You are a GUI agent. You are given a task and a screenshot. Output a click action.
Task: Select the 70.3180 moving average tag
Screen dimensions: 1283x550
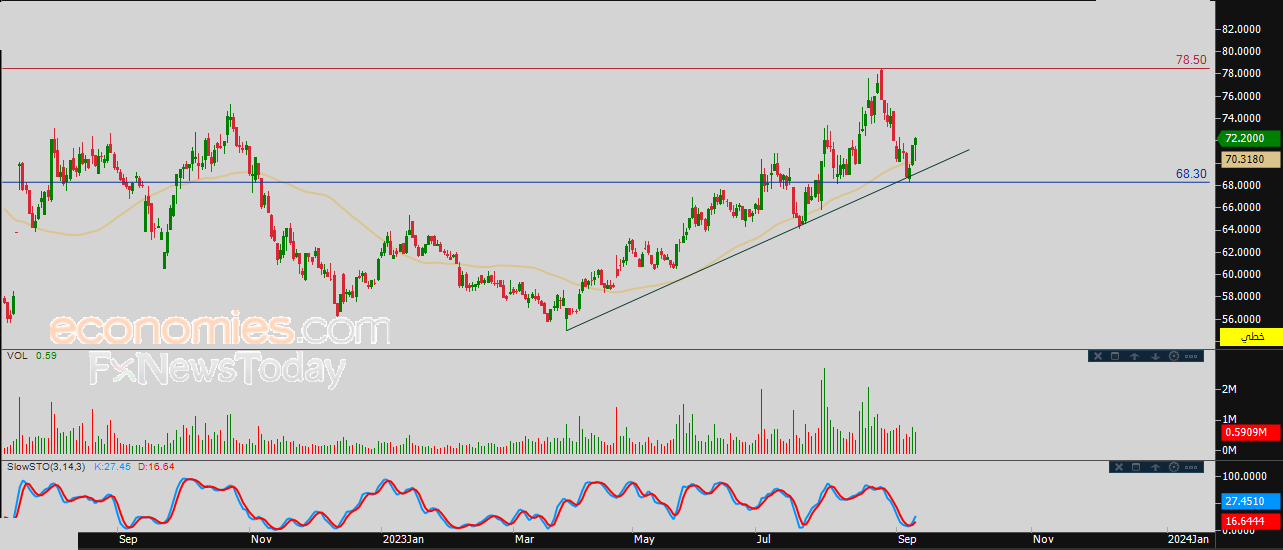coord(1250,160)
